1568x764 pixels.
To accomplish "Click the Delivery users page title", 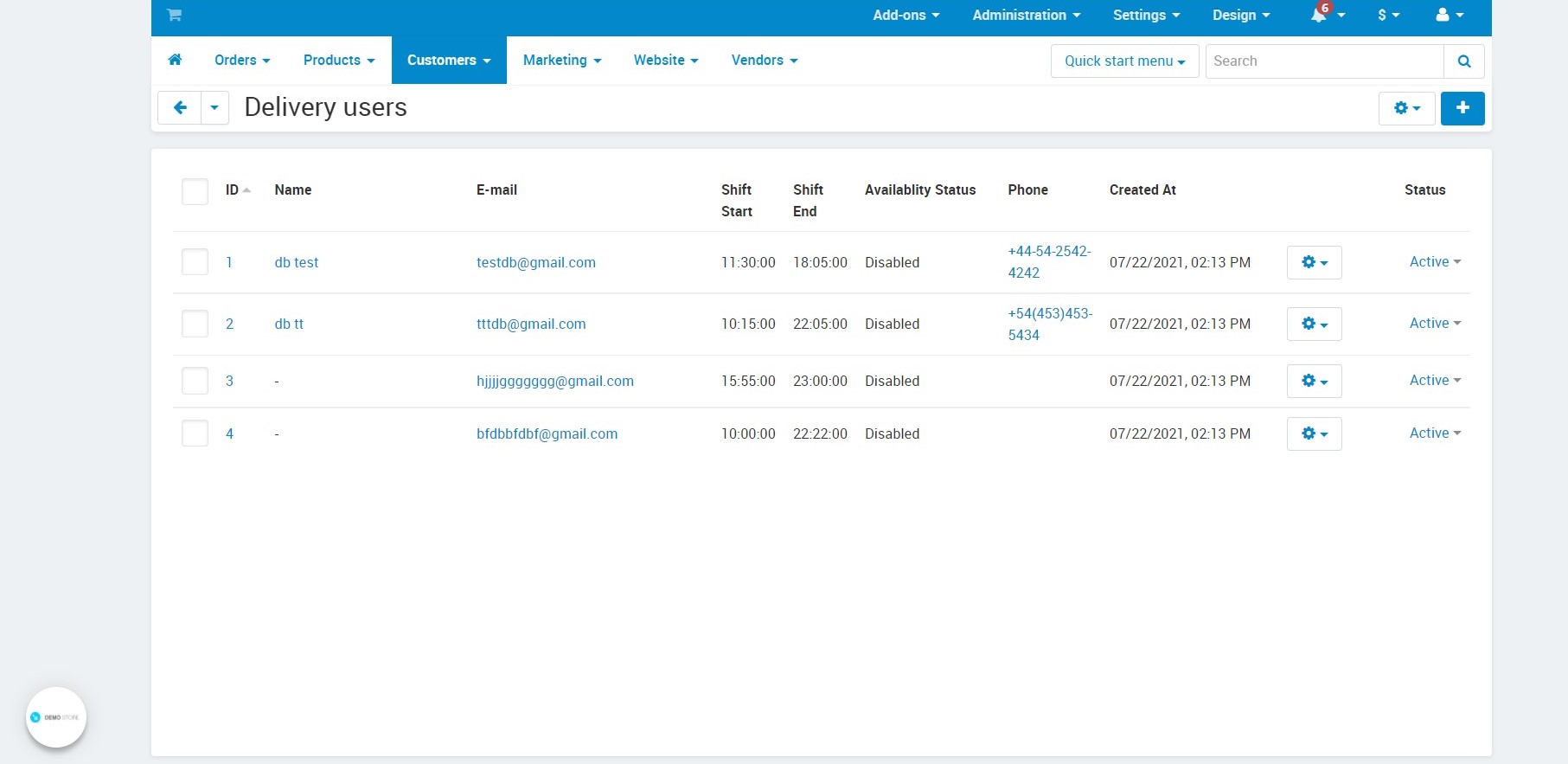I will (326, 107).
